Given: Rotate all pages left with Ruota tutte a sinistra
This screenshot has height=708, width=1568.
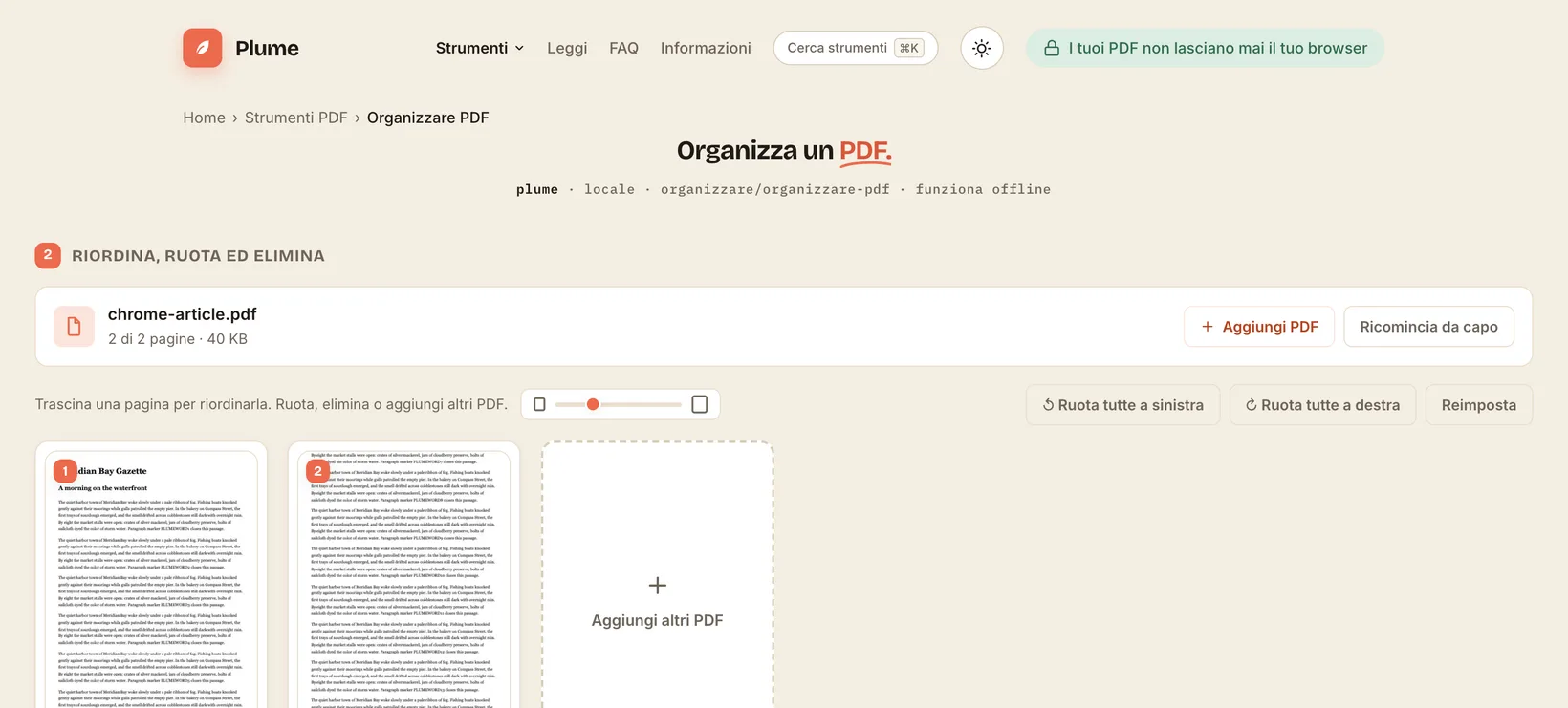Looking at the screenshot, I should tap(1122, 405).
